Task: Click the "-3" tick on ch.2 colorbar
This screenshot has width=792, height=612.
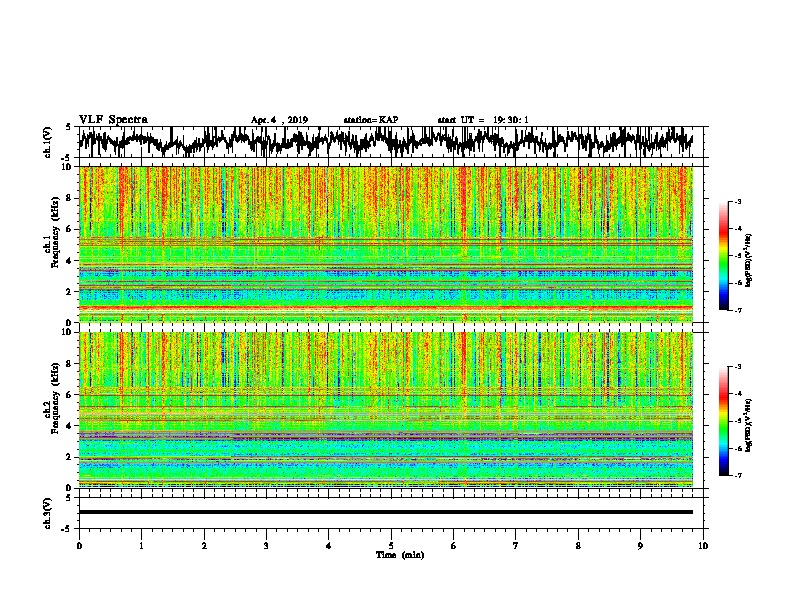Action: (737, 367)
